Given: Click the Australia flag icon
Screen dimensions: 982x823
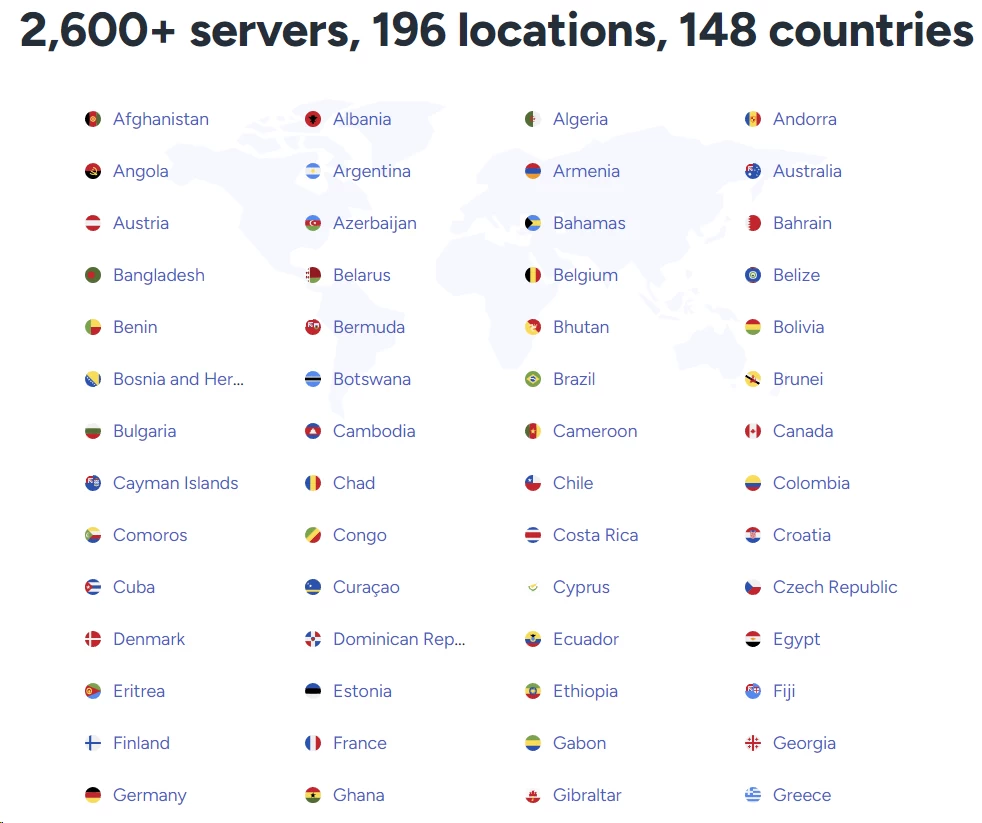Looking at the screenshot, I should pos(753,171).
